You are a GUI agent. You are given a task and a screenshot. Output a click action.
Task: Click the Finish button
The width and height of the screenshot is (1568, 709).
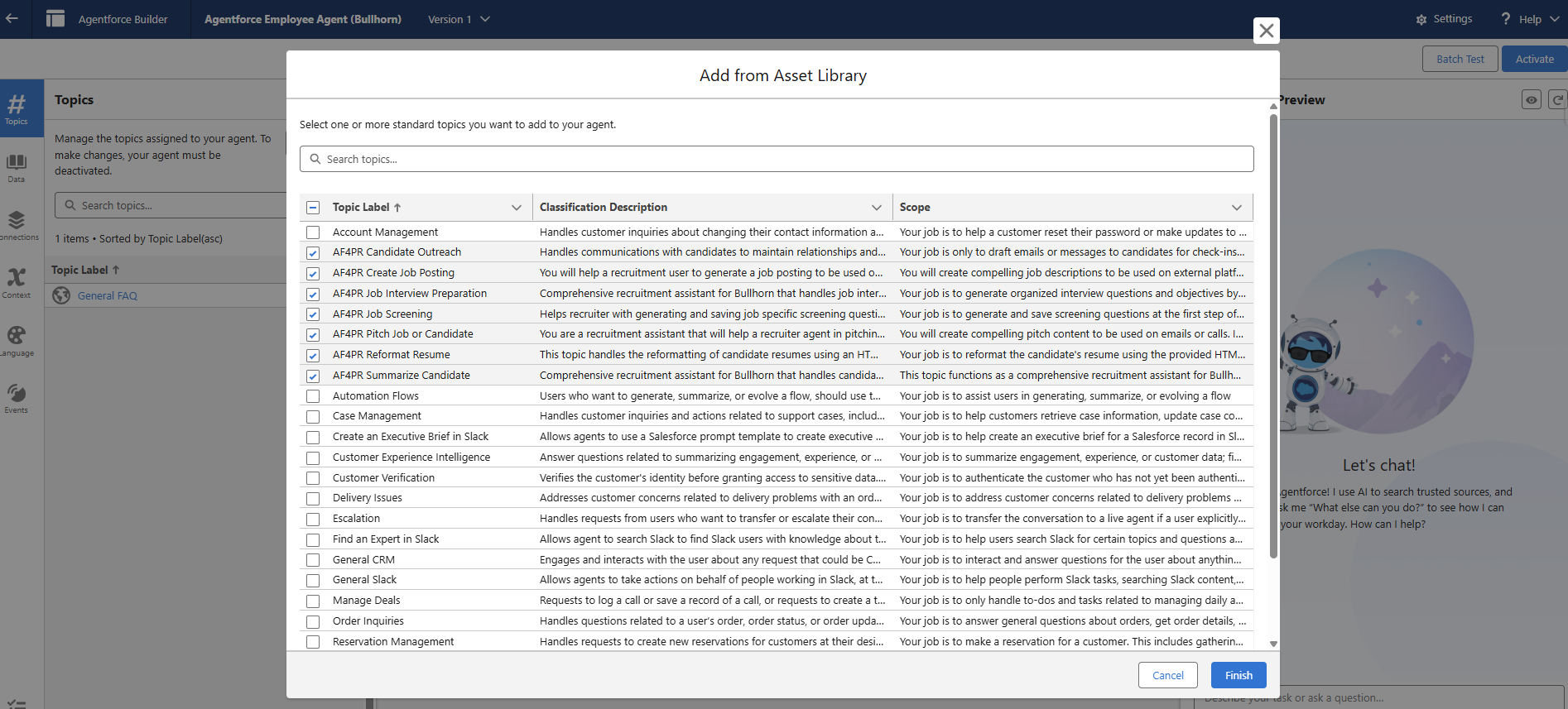pyautogui.click(x=1239, y=675)
